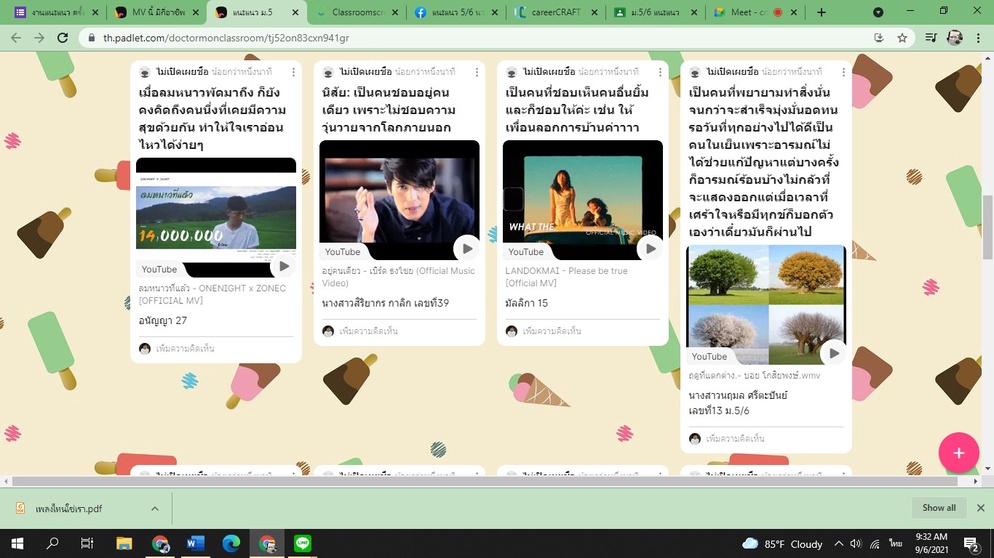Open Task View on the taskbar
Image resolution: width=994 pixels, height=558 pixels.
(87, 543)
